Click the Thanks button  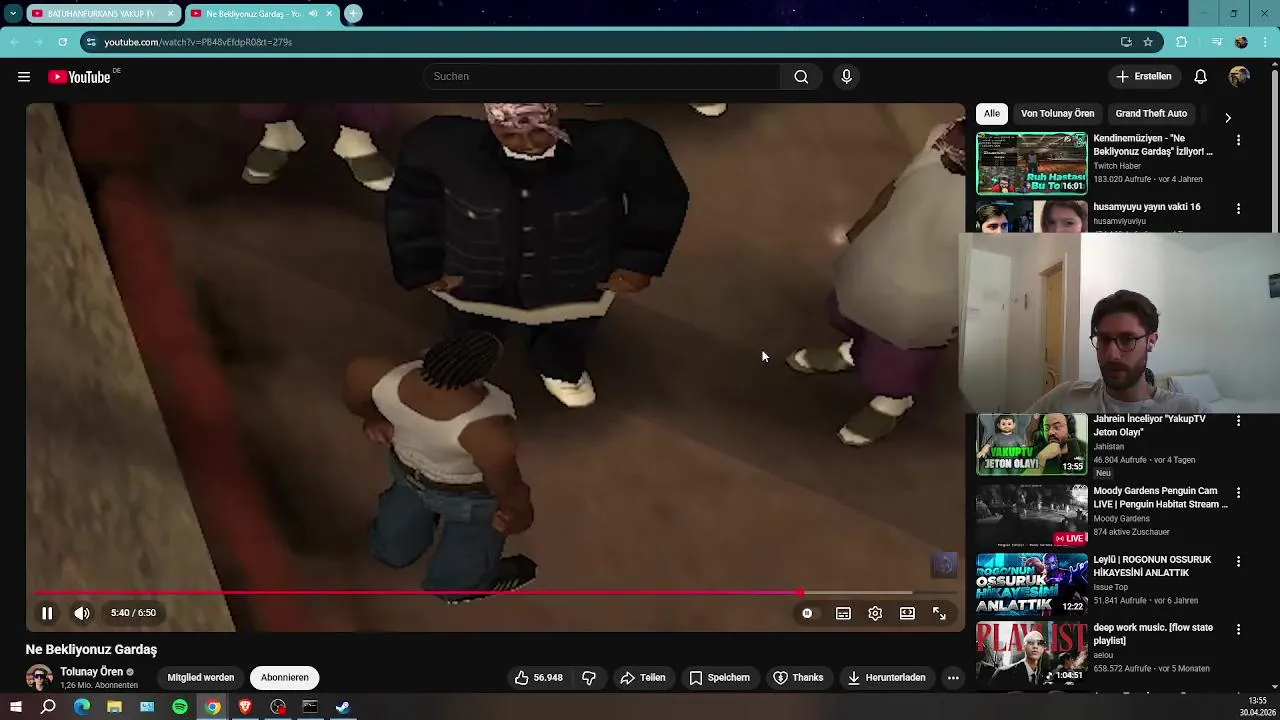798,677
